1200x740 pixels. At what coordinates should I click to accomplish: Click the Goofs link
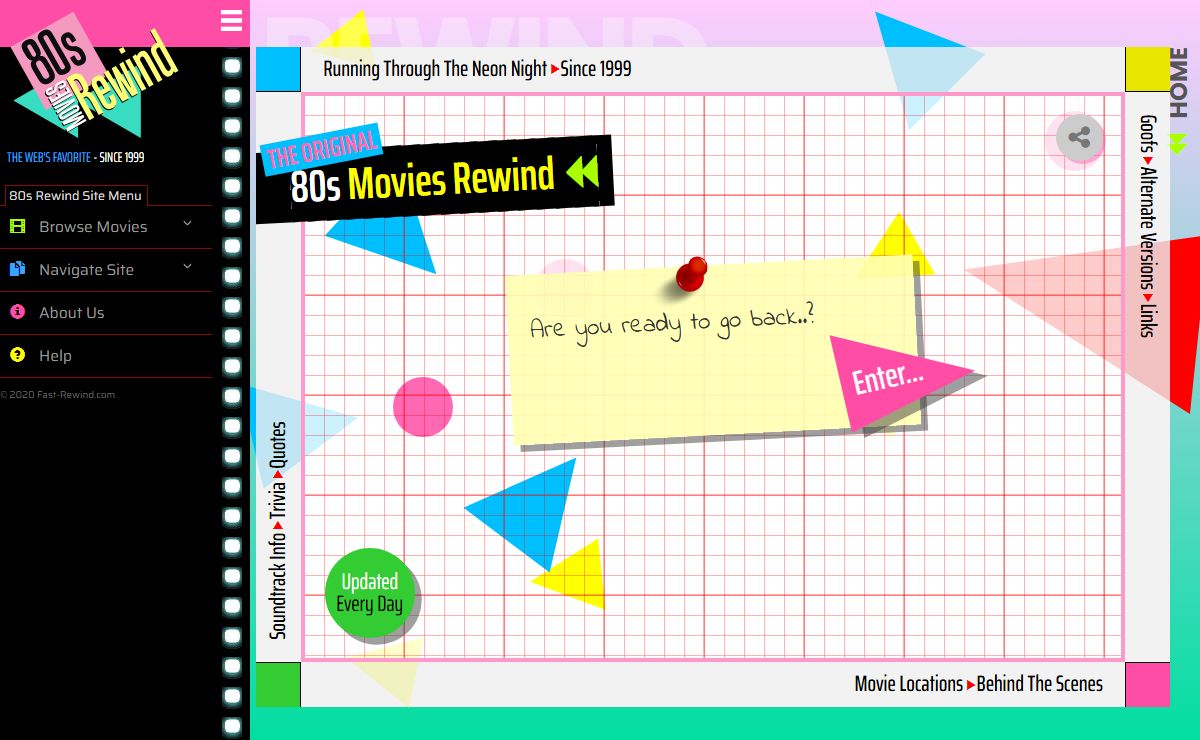point(1148,135)
